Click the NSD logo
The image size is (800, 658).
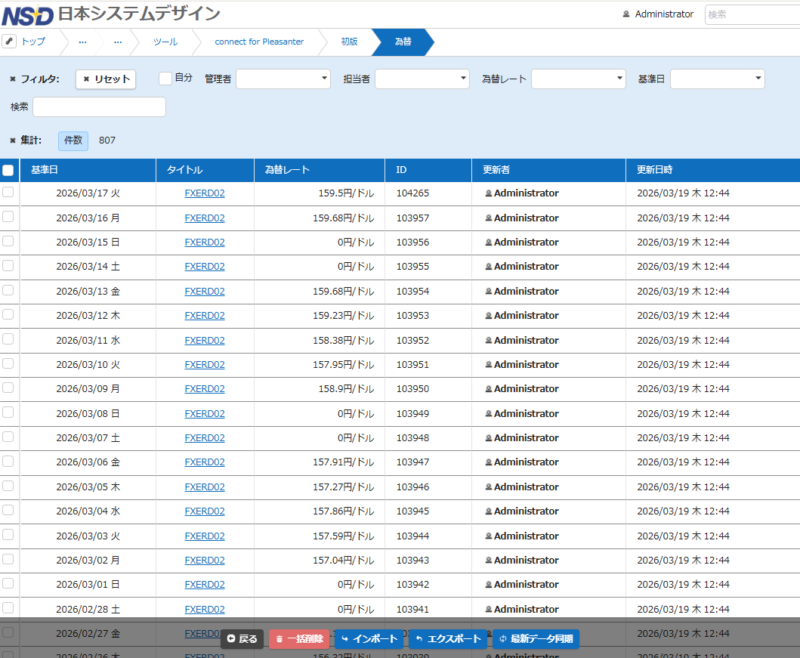[x=26, y=15]
